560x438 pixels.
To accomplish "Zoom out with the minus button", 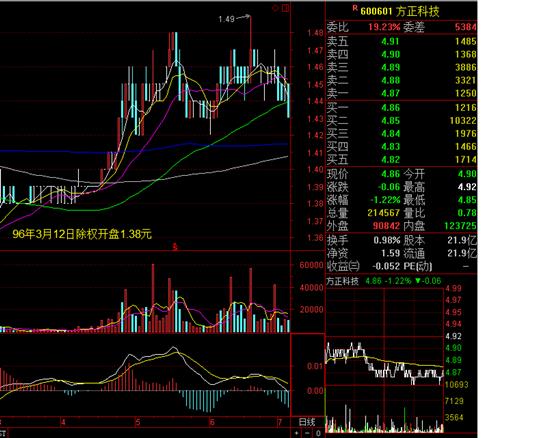I will coord(307,433).
